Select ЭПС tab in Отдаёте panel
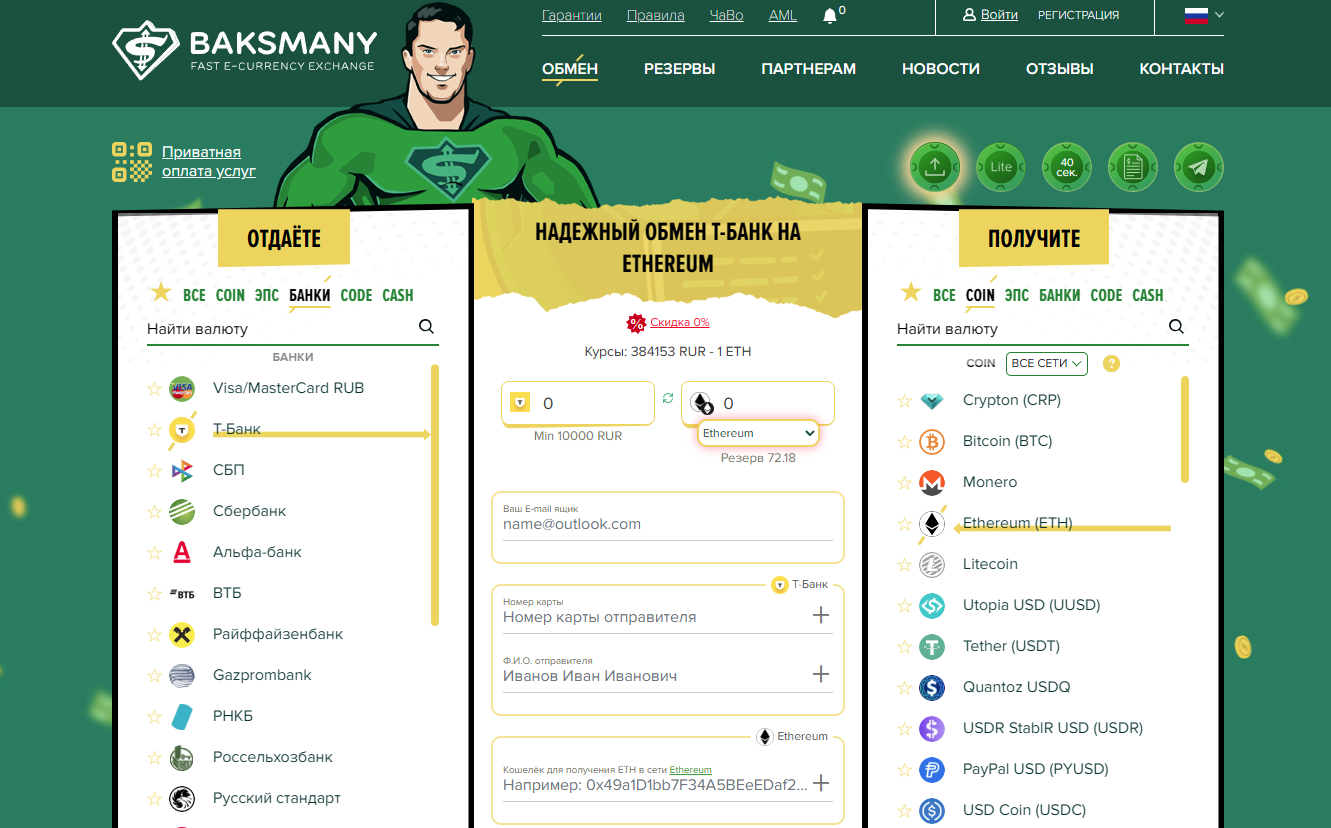1331x828 pixels. coord(267,295)
